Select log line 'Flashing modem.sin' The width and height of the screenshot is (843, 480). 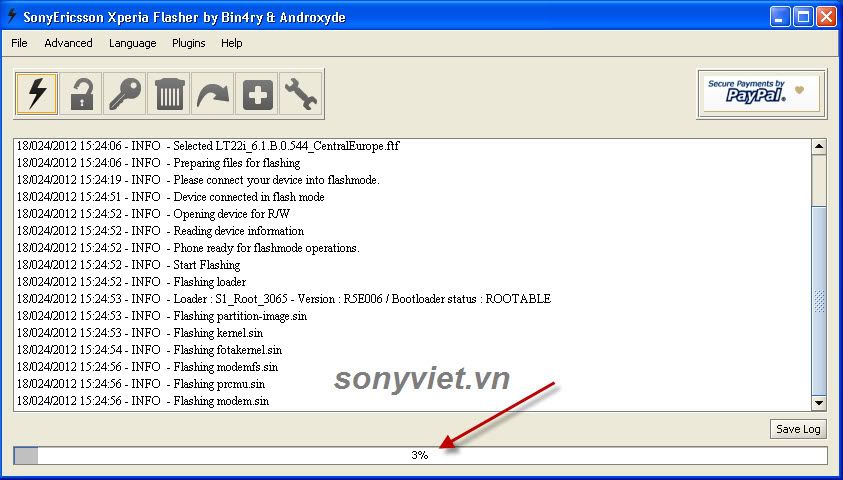pyautogui.click(x=142, y=401)
